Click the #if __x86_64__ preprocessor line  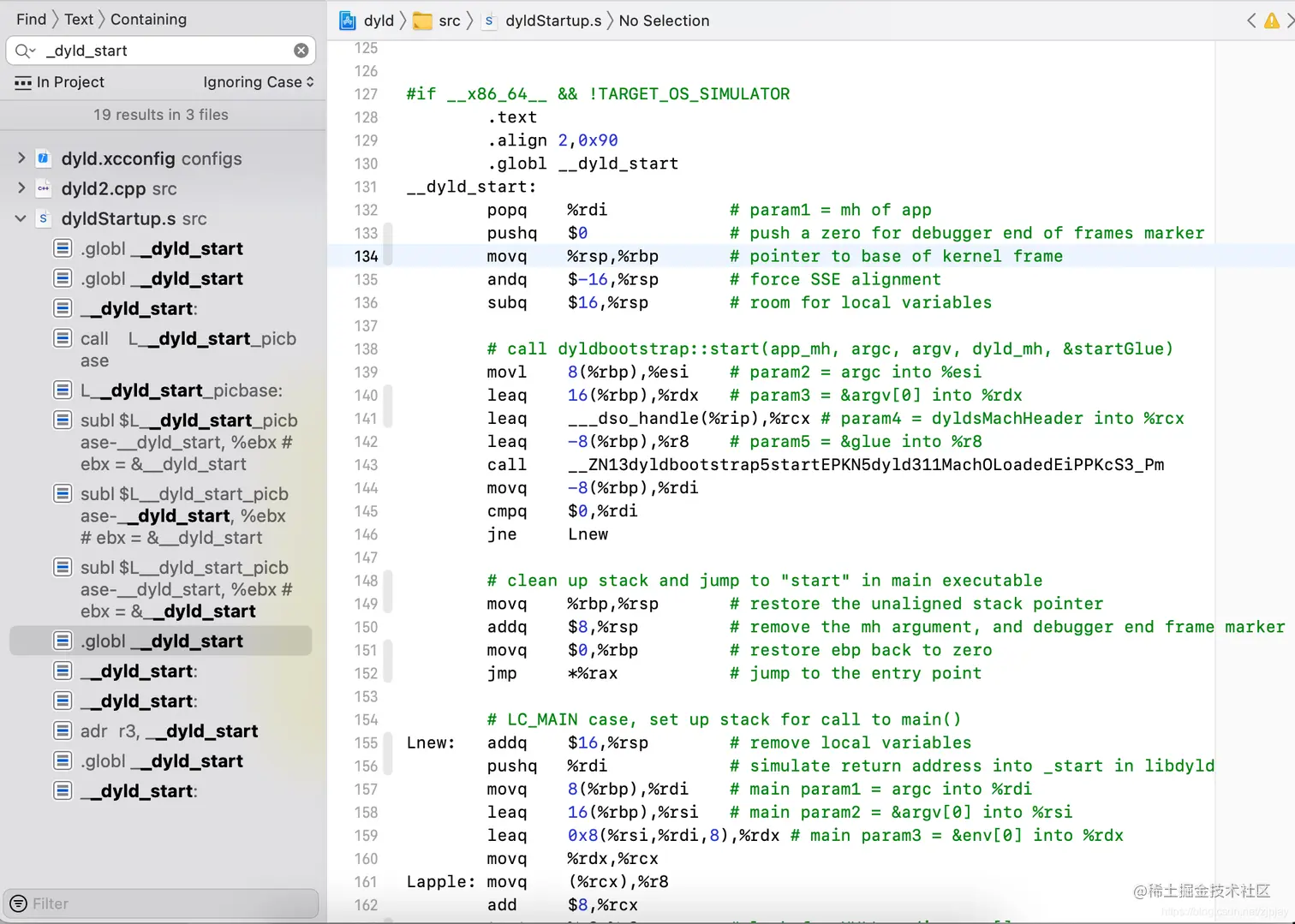(x=598, y=94)
